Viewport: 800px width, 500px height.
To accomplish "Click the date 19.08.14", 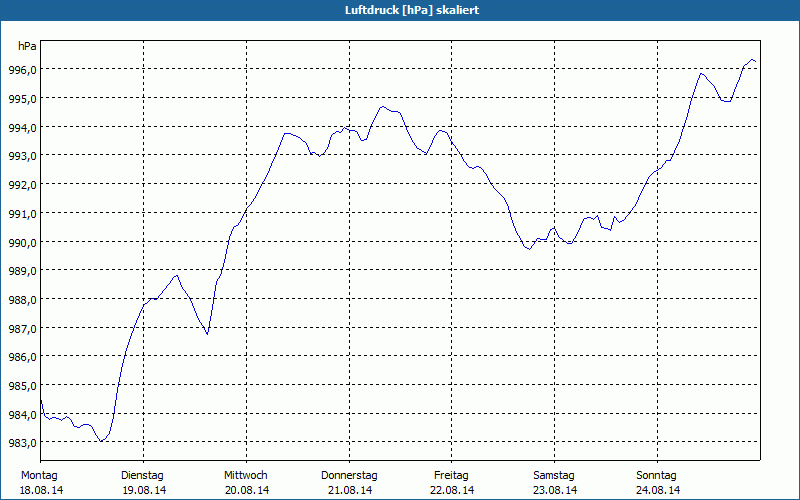I will pos(144,491).
